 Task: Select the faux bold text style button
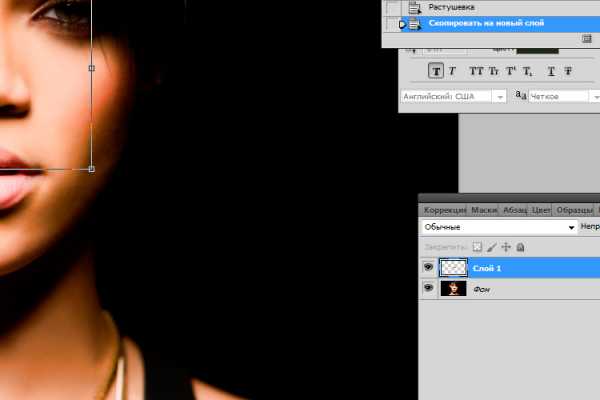pos(436,71)
